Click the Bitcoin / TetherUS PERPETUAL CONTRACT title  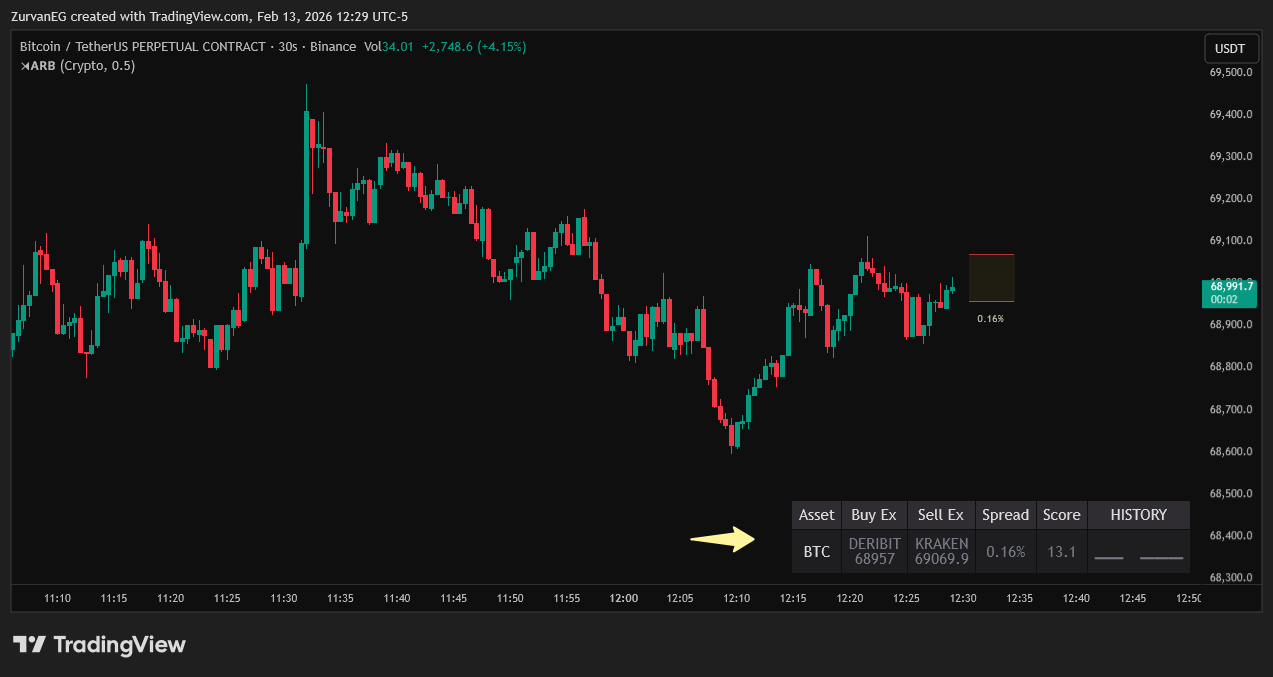(x=143, y=47)
